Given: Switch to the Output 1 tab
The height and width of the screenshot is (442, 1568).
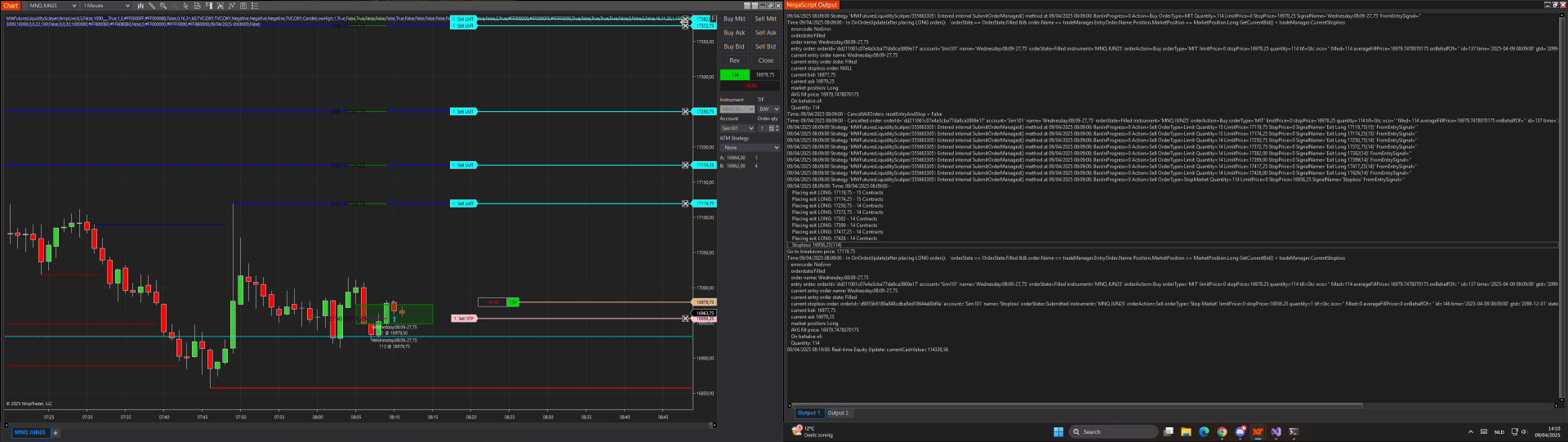Looking at the screenshot, I should point(808,413).
